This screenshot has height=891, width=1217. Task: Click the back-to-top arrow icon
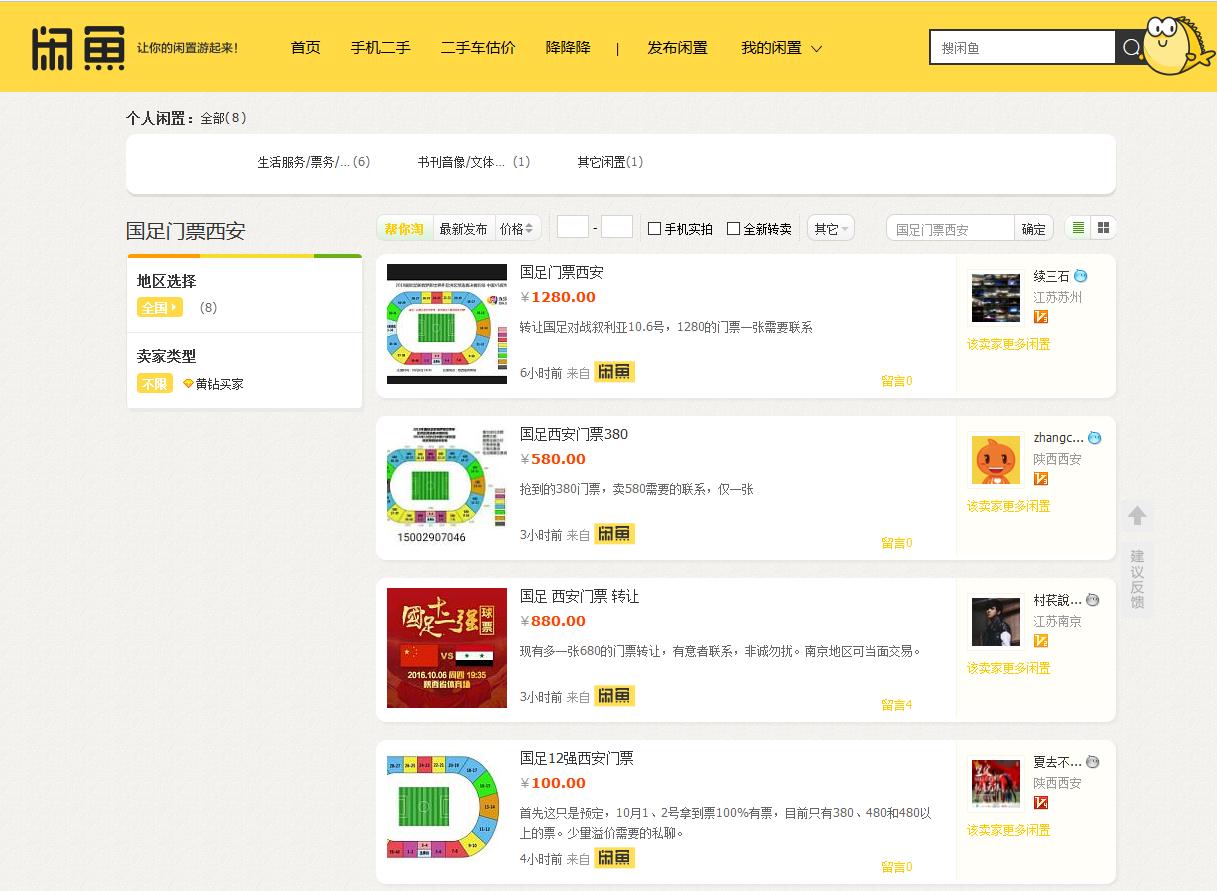(x=1137, y=516)
